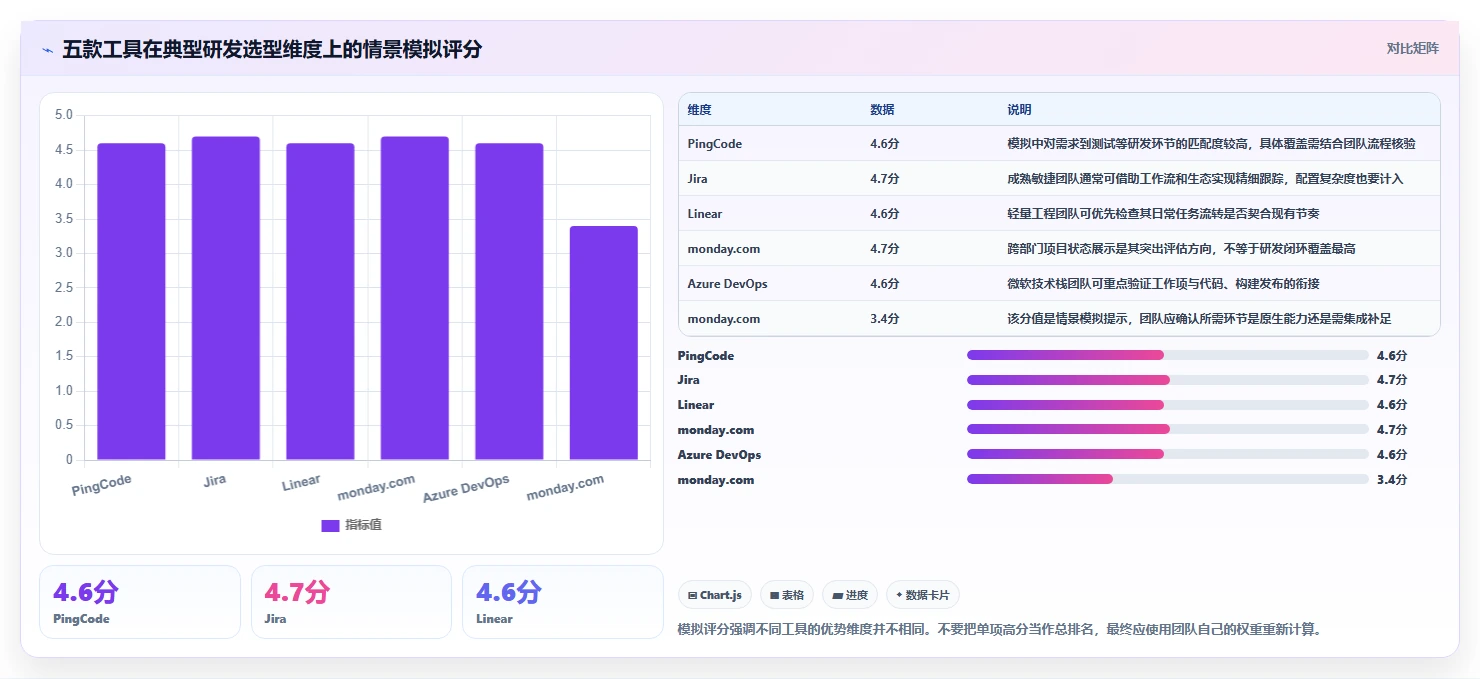Click the 数据 column header
The width and height of the screenshot is (1480, 679).
(882, 110)
